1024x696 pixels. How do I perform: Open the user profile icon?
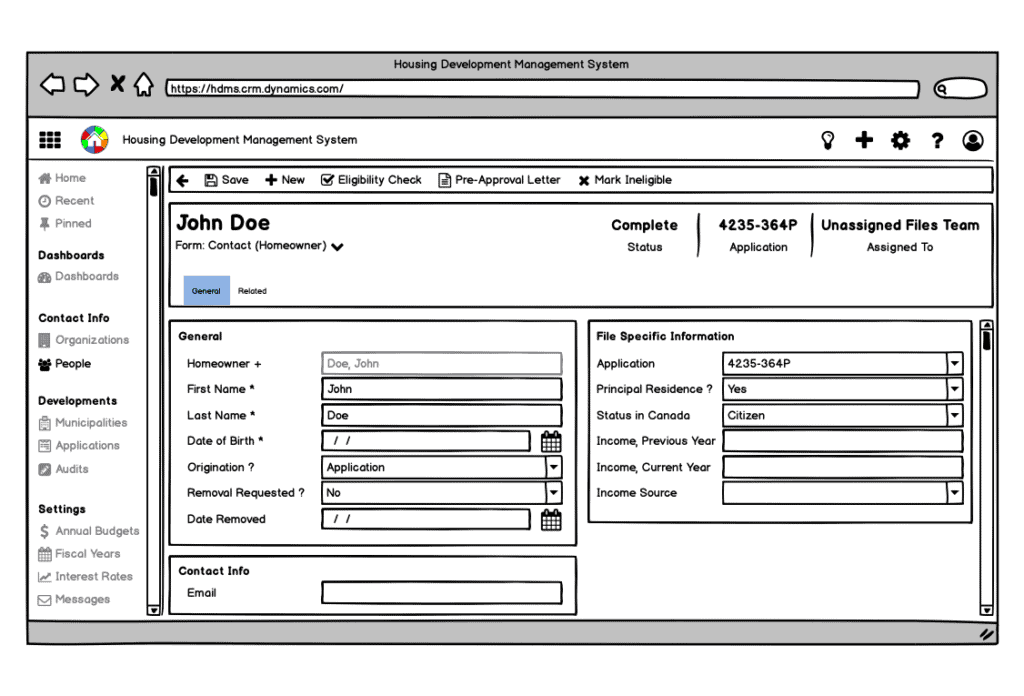(972, 140)
